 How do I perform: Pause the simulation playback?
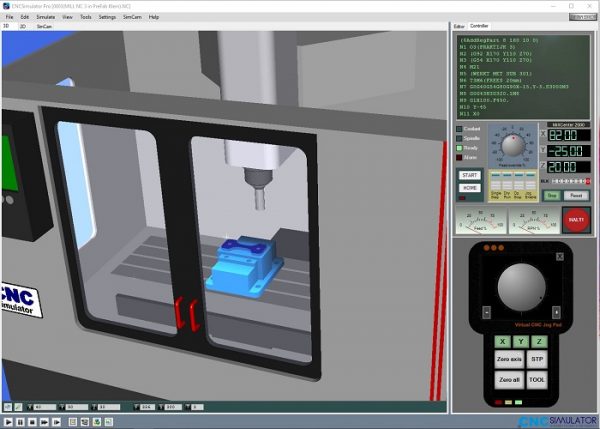[20, 422]
